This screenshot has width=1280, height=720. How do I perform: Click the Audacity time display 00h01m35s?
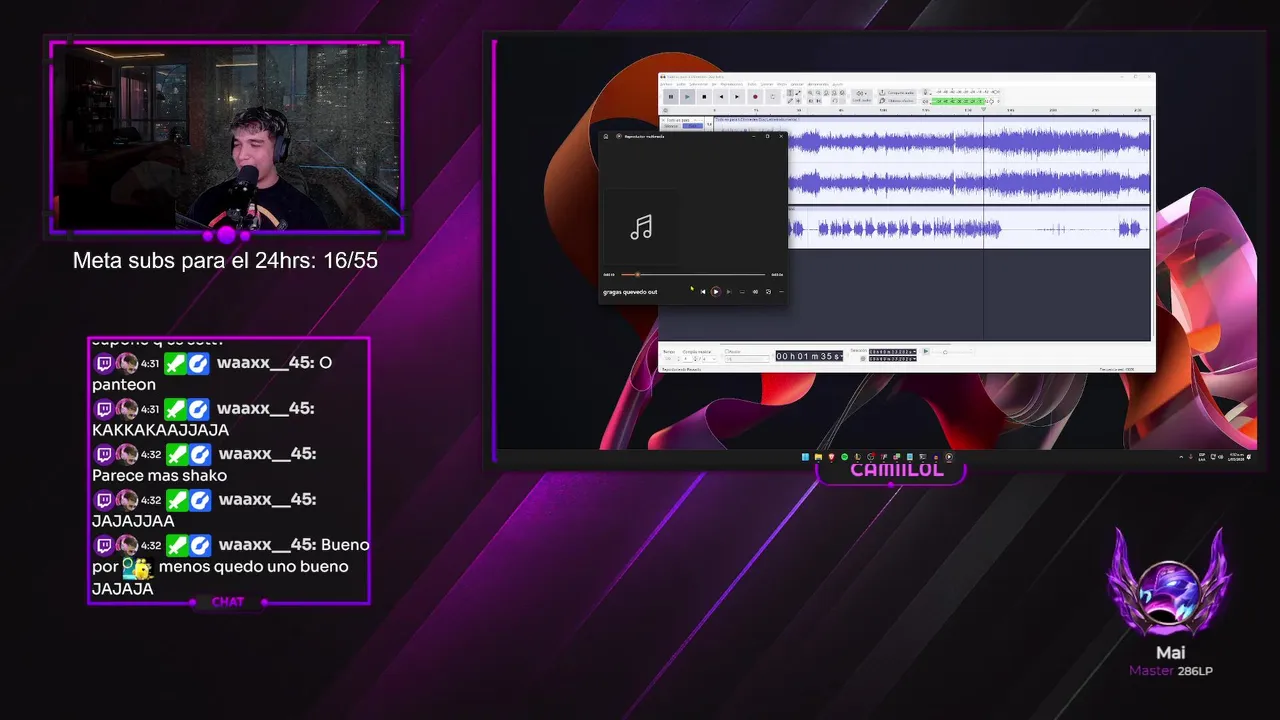pos(808,356)
